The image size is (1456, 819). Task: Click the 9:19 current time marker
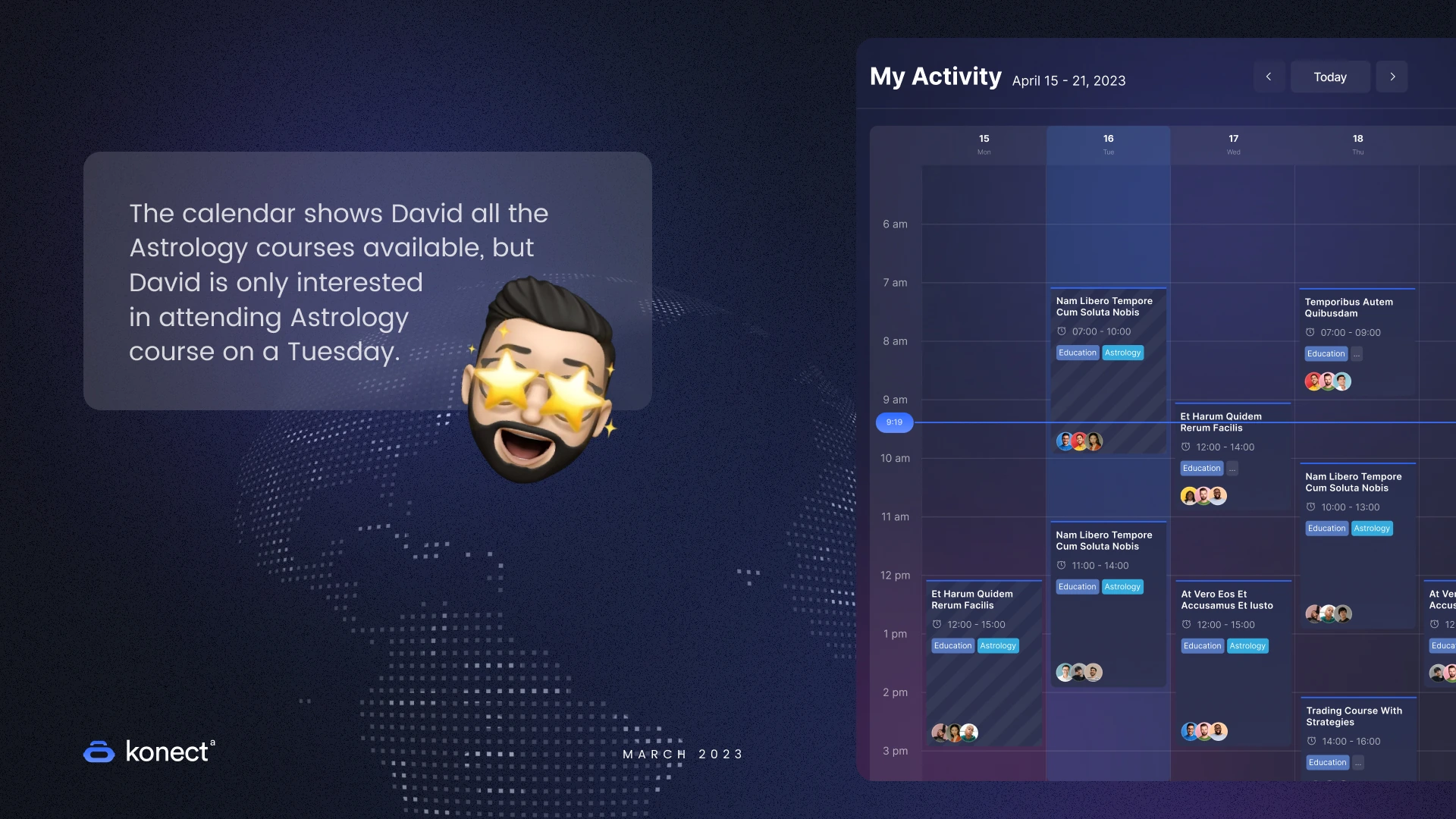point(894,422)
